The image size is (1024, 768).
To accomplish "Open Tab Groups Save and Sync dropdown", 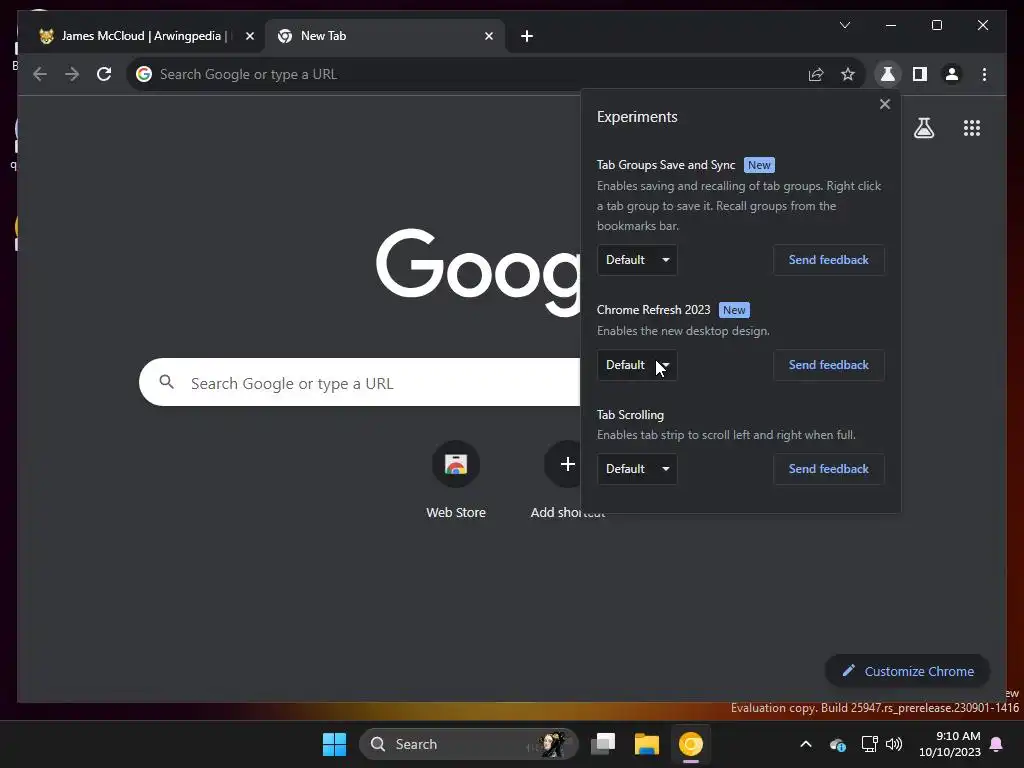I will [637, 260].
